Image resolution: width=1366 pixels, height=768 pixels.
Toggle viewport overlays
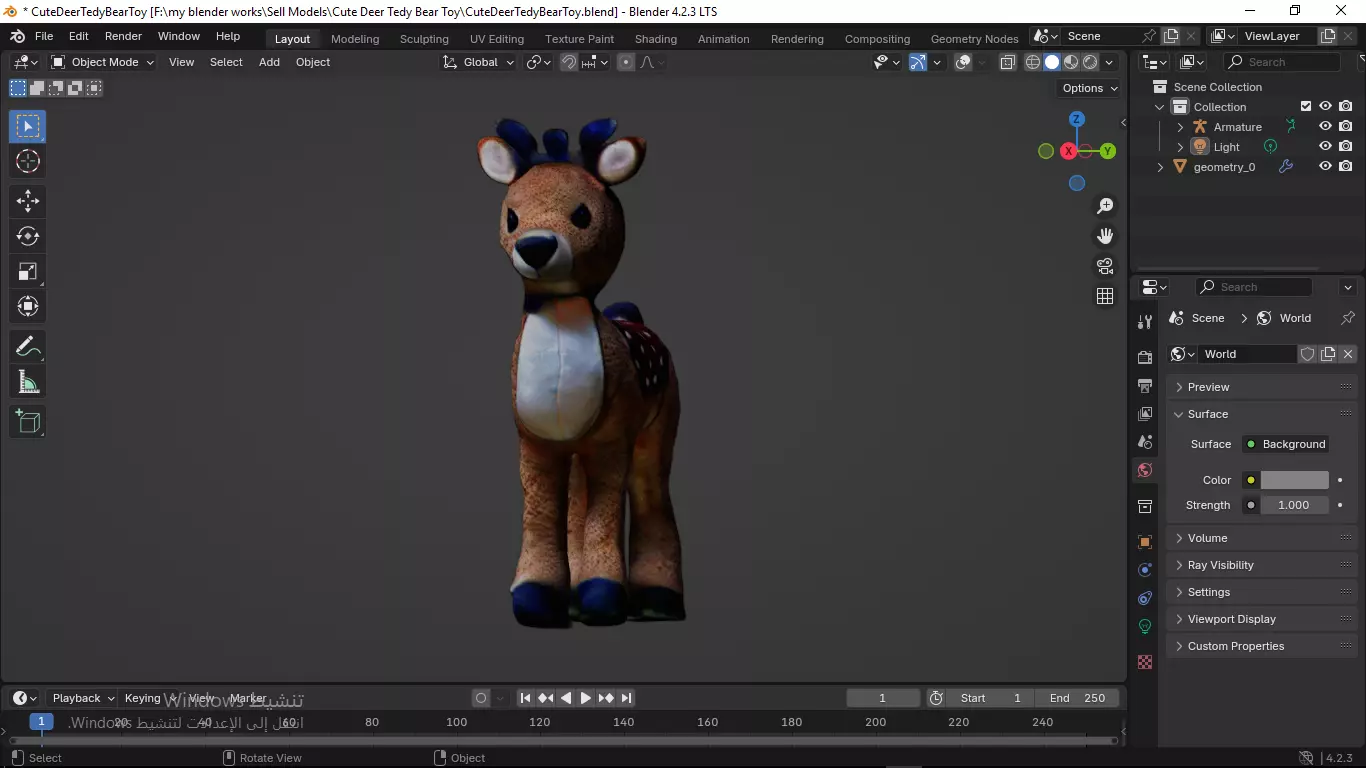(x=963, y=62)
